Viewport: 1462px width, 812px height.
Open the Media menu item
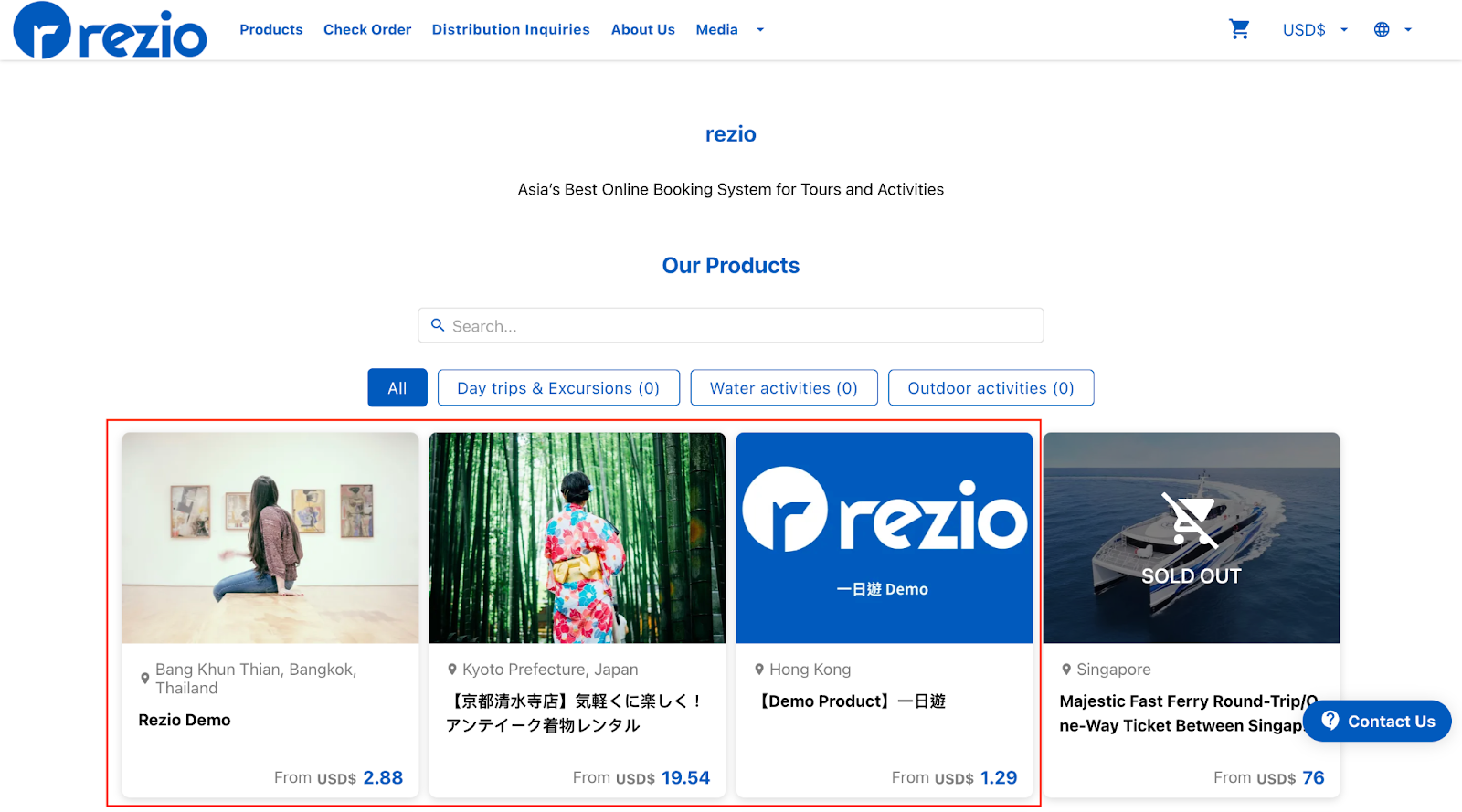click(717, 29)
